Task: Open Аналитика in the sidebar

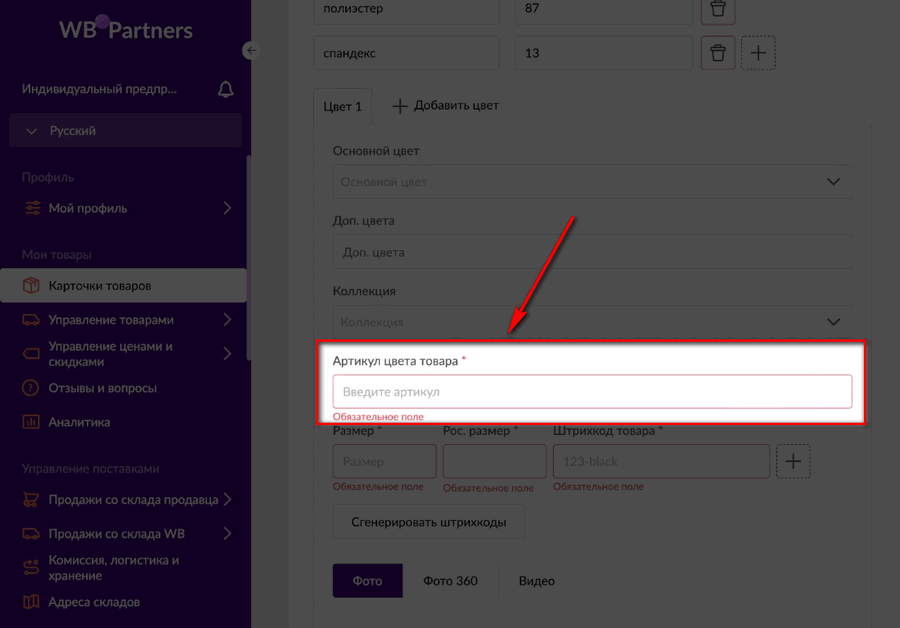Action: [79, 422]
